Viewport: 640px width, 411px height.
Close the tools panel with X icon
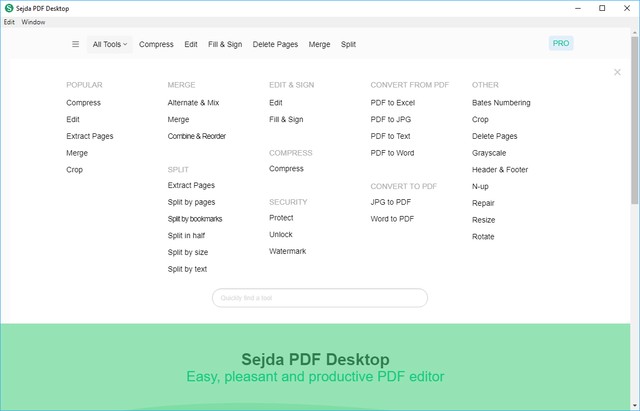[617, 72]
